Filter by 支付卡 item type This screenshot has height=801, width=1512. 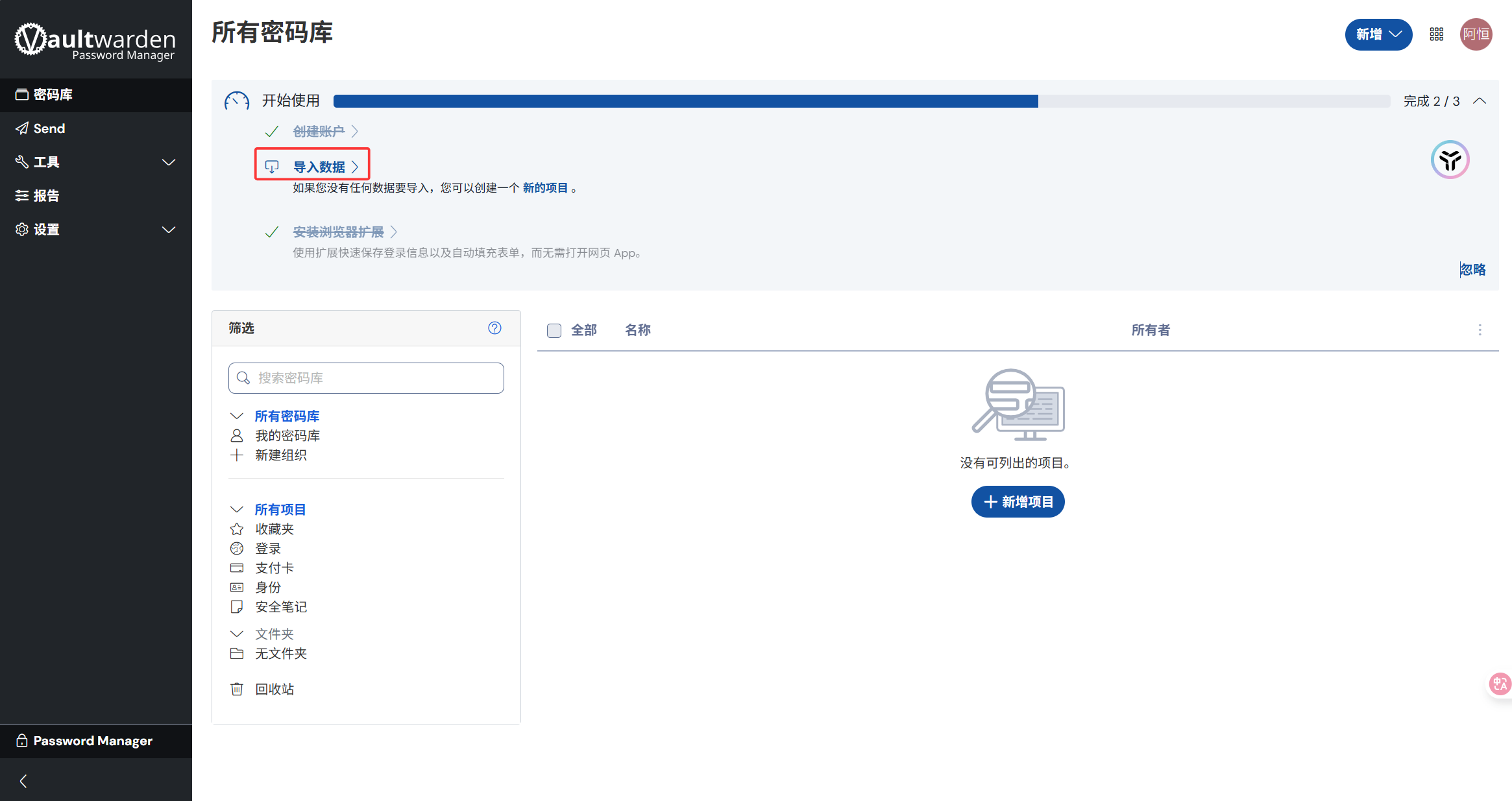pyautogui.click(x=274, y=568)
